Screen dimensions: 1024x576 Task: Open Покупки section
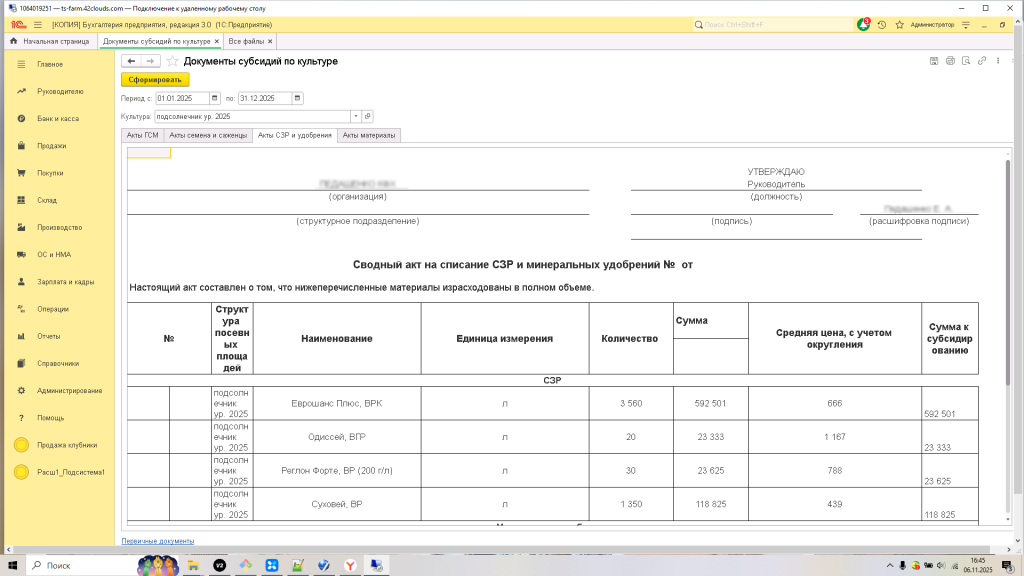pyautogui.click(x=50, y=173)
